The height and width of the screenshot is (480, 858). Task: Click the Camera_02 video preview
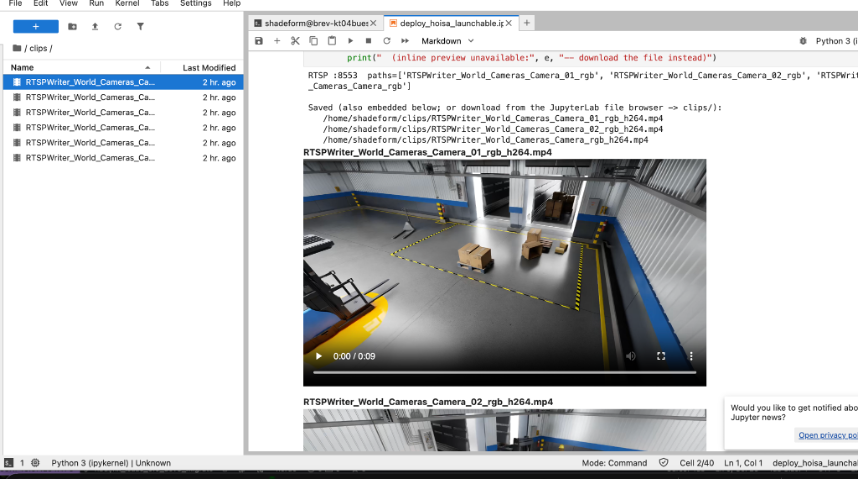click(x=505, y=430)
